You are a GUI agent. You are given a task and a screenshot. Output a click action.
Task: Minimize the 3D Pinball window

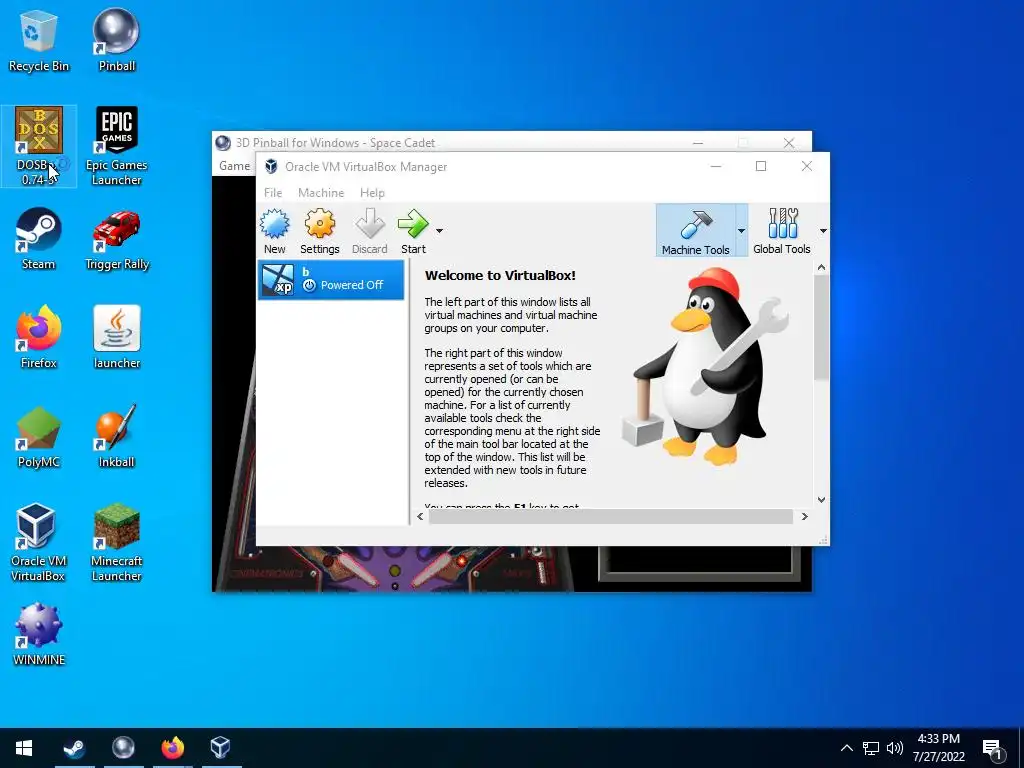[x=698, y=142]
